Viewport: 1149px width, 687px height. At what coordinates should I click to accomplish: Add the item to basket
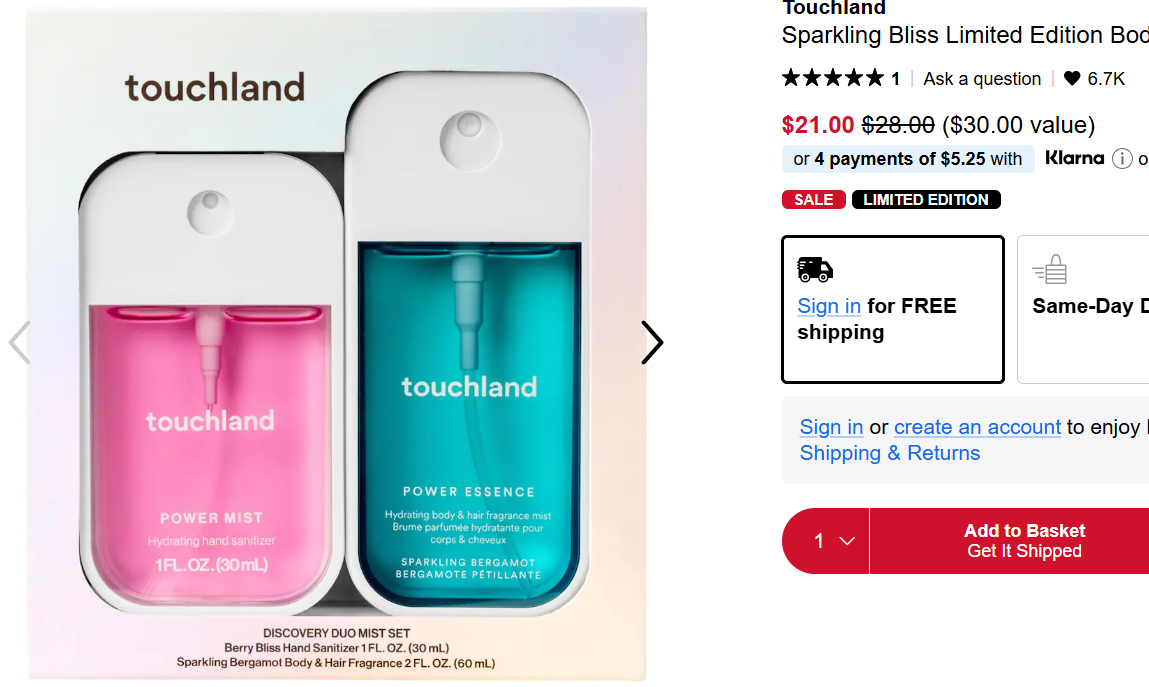coord(1024,541)
